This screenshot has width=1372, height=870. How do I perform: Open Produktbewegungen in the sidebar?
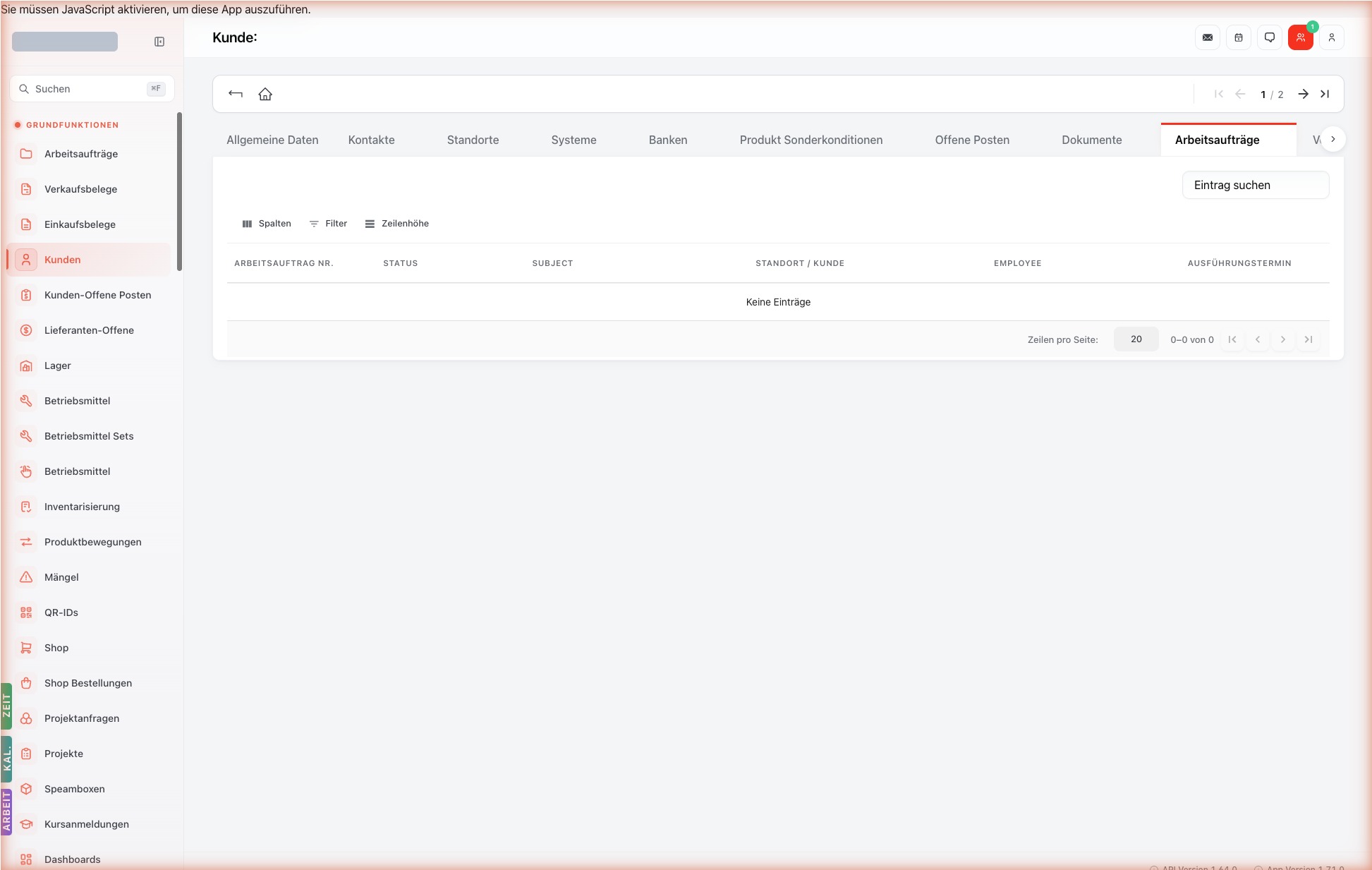(89, 542)
